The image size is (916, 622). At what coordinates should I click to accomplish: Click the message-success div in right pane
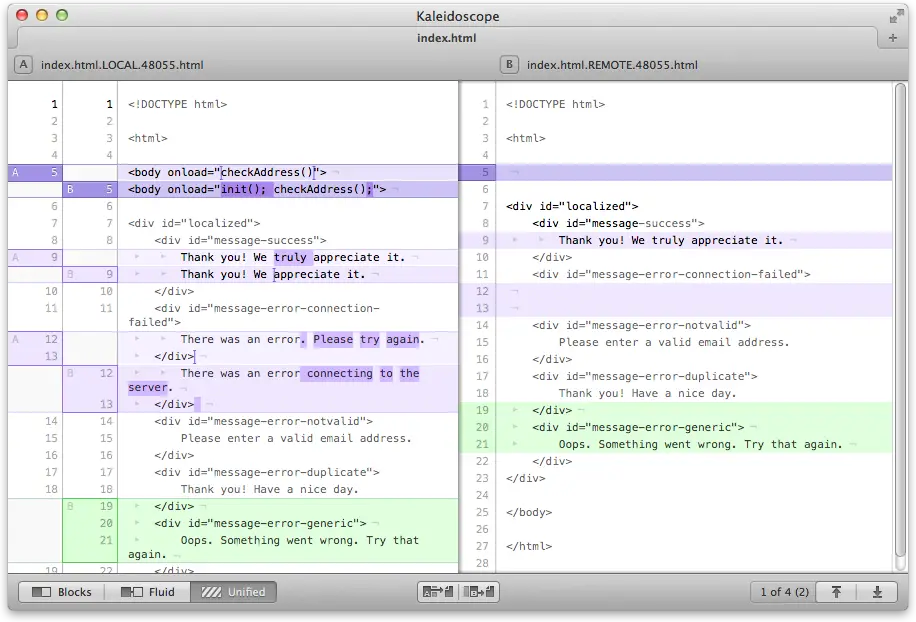pos(618,223)
